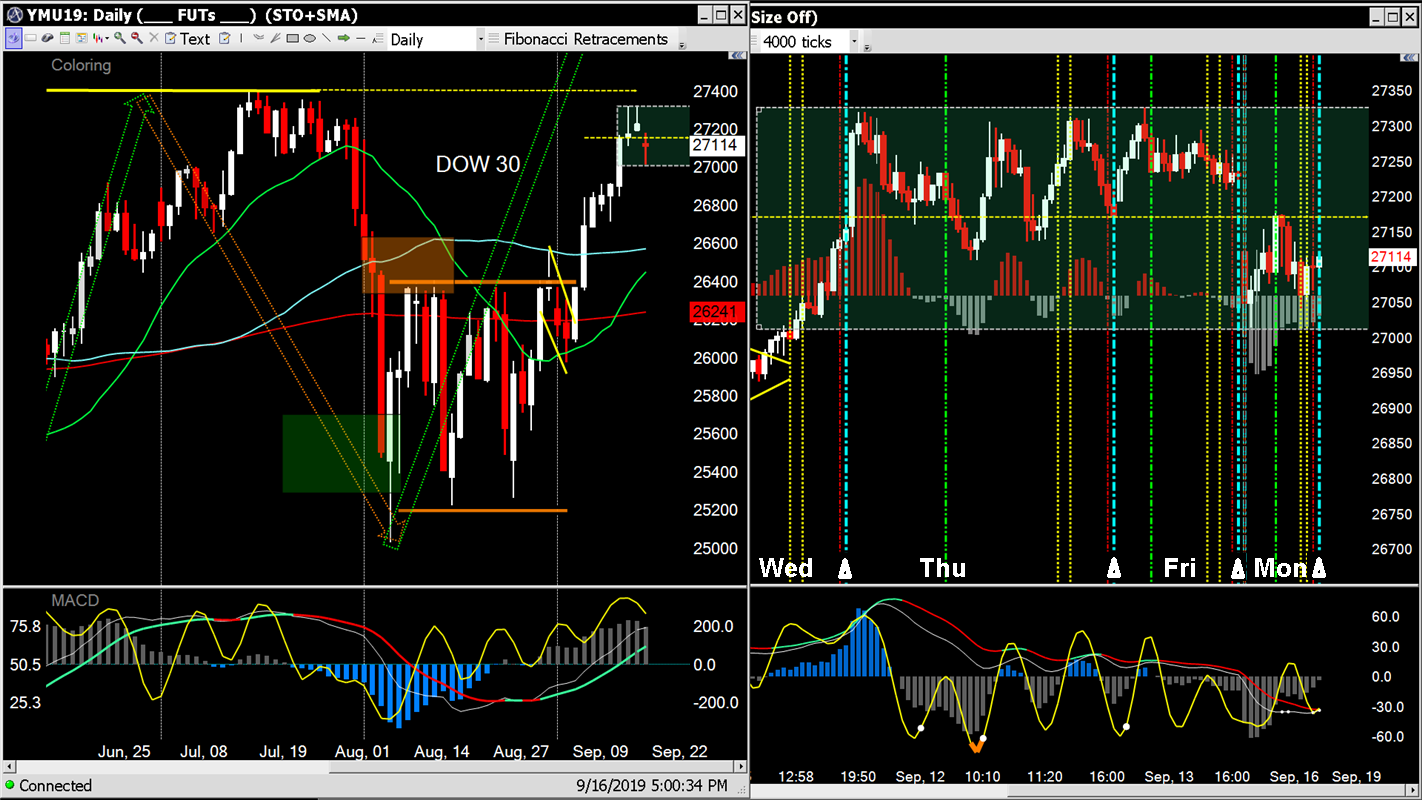Click the blank rectangle button in toolbar
The height and width of the screenshot is (800, 1422).
coord(31,38)
